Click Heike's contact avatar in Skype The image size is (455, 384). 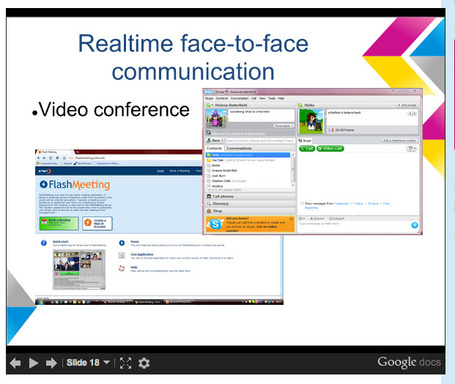point(311,121)
